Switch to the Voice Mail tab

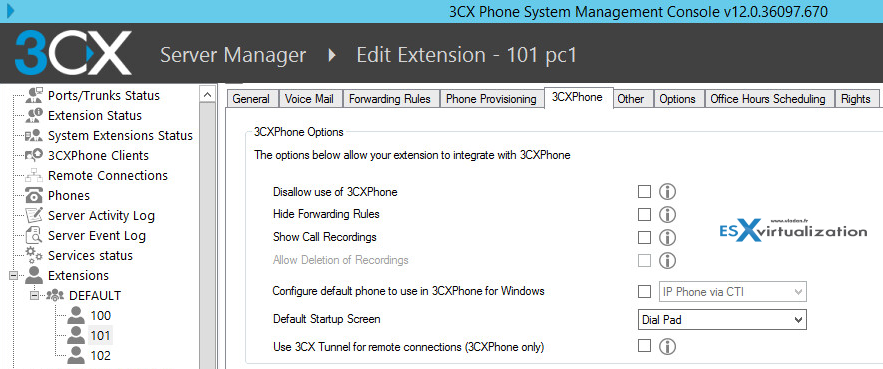click(x=309, y=99)
